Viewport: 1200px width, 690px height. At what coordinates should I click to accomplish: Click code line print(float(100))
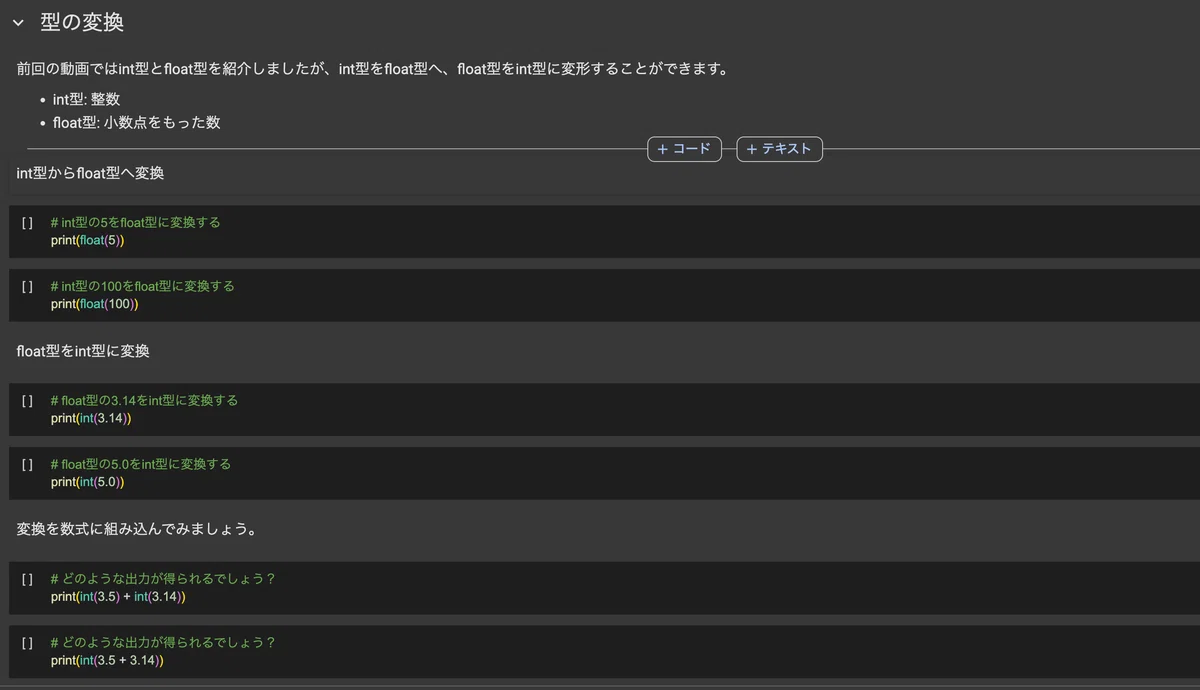(x=95, y=304)
